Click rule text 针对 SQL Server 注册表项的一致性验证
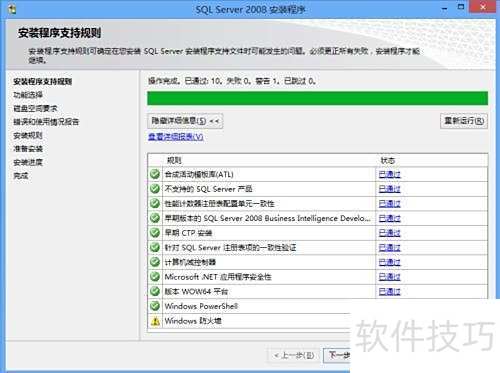This screenshot has height=373, width=500. click(230, 248)
